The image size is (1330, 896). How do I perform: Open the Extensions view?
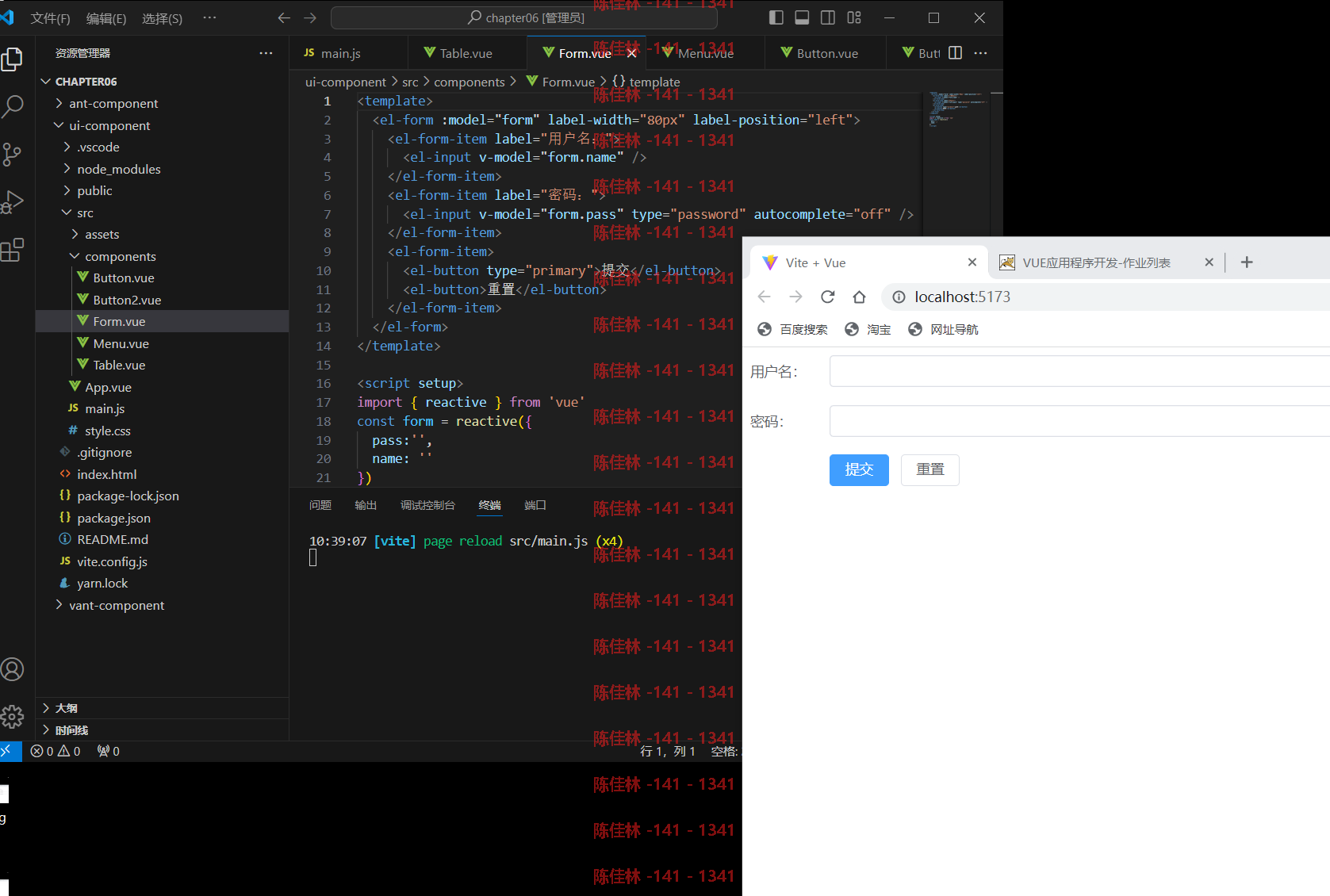[x=13, y=250]
